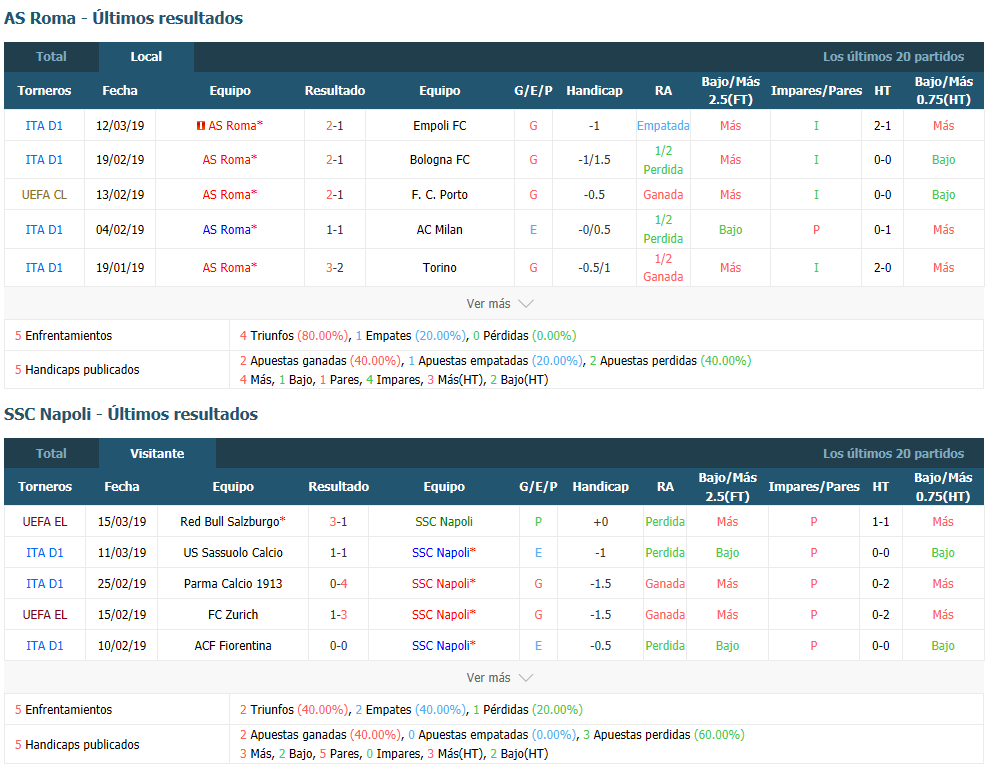Click 3-2 result against Torino

click(335, 268)
